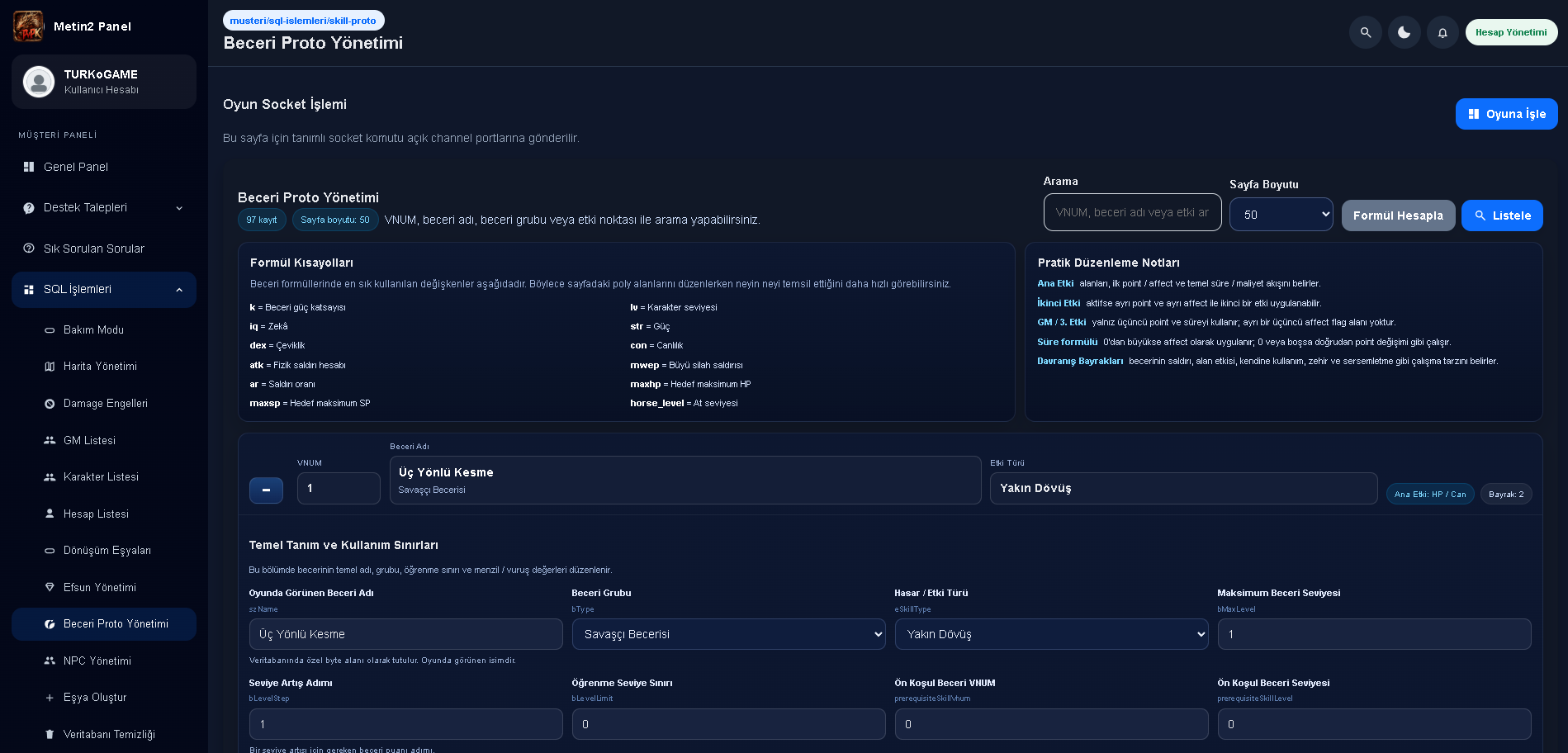This screenshot has width=1568, height=753.
Task: Click the Oyunda Görünen Beceri Adı field
Action: [405, 634]
